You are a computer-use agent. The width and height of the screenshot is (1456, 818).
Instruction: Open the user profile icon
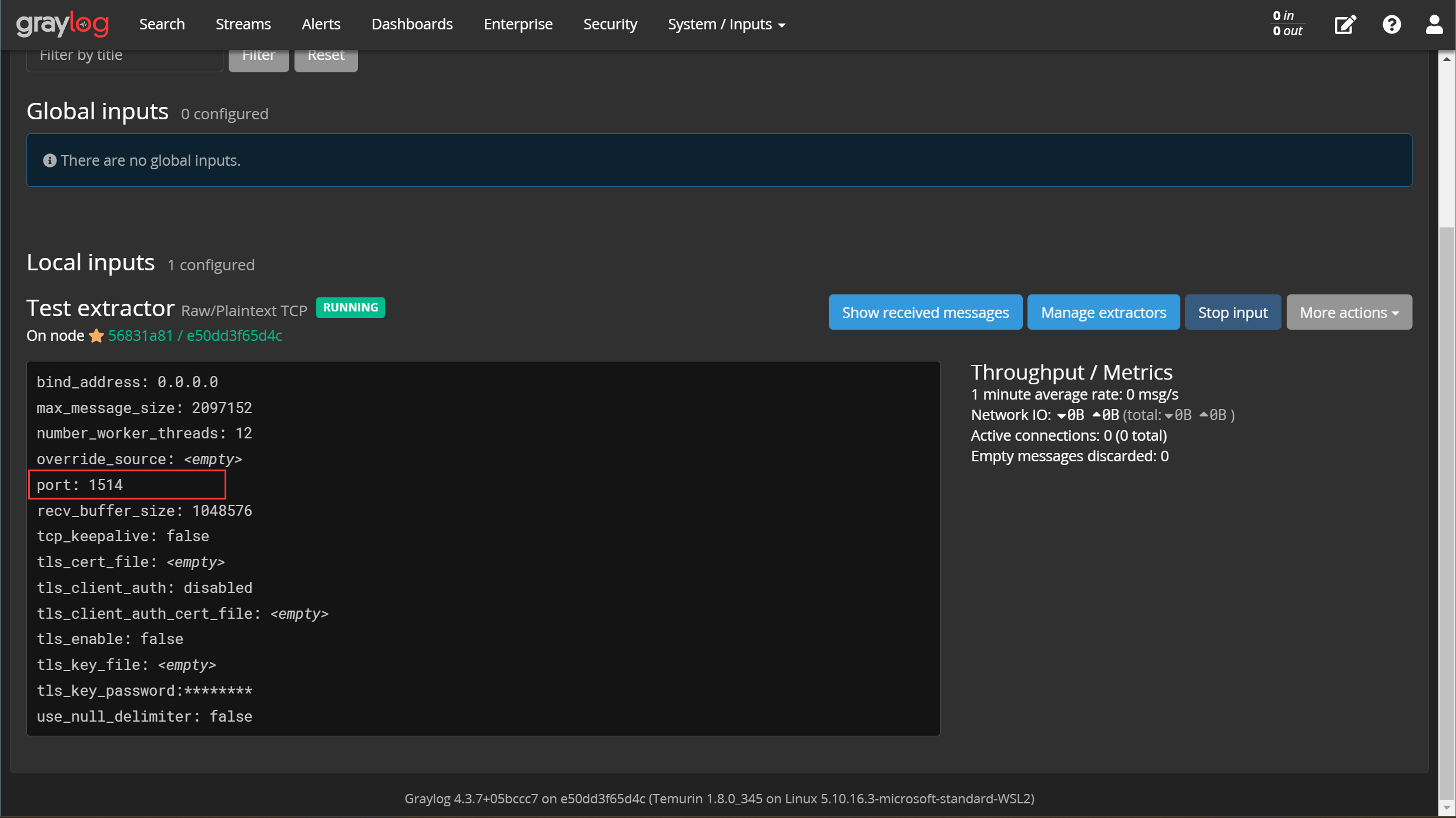(1434, 25)
